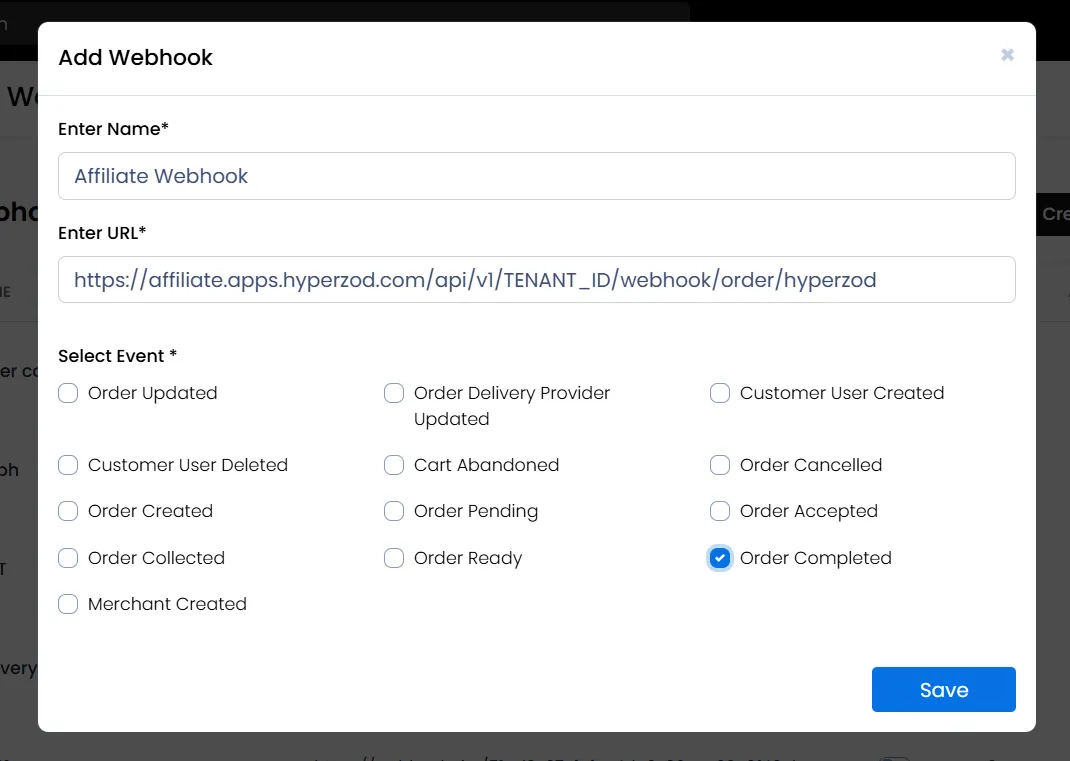Enable Order Delivery Provider Updated event

click(394, 393)
